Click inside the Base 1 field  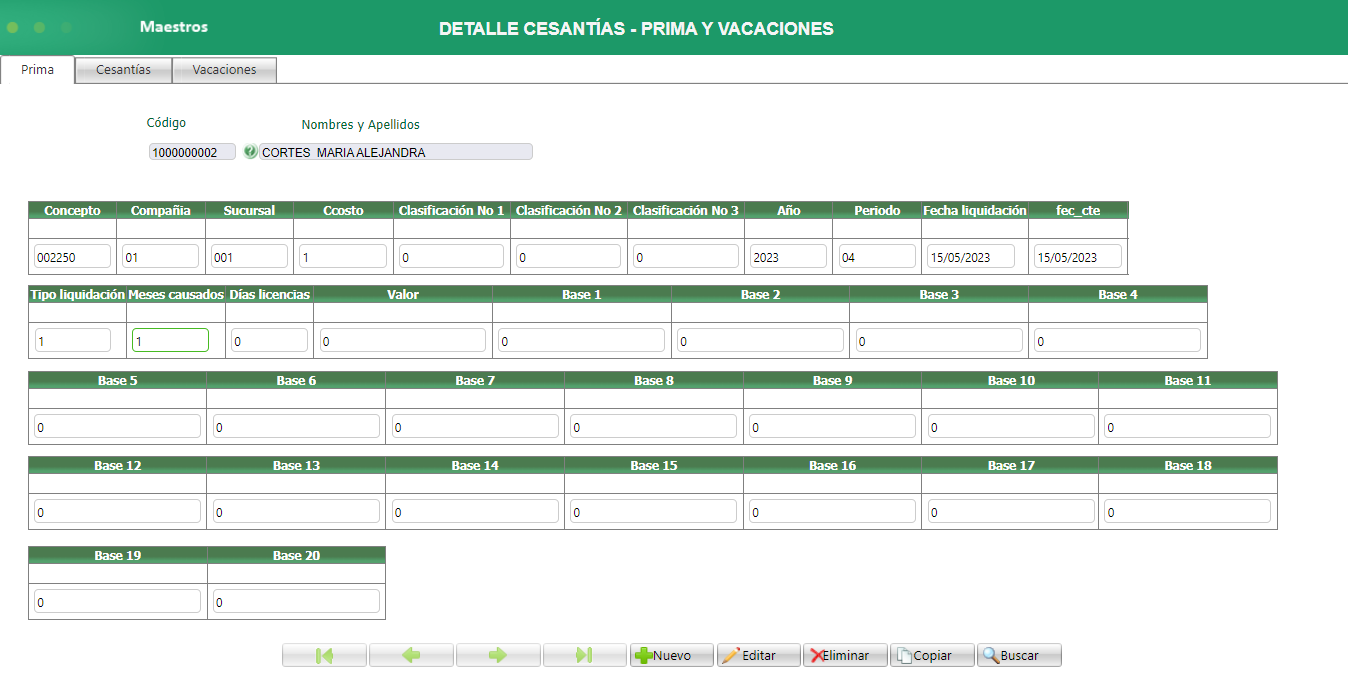[x=582, y=339]
